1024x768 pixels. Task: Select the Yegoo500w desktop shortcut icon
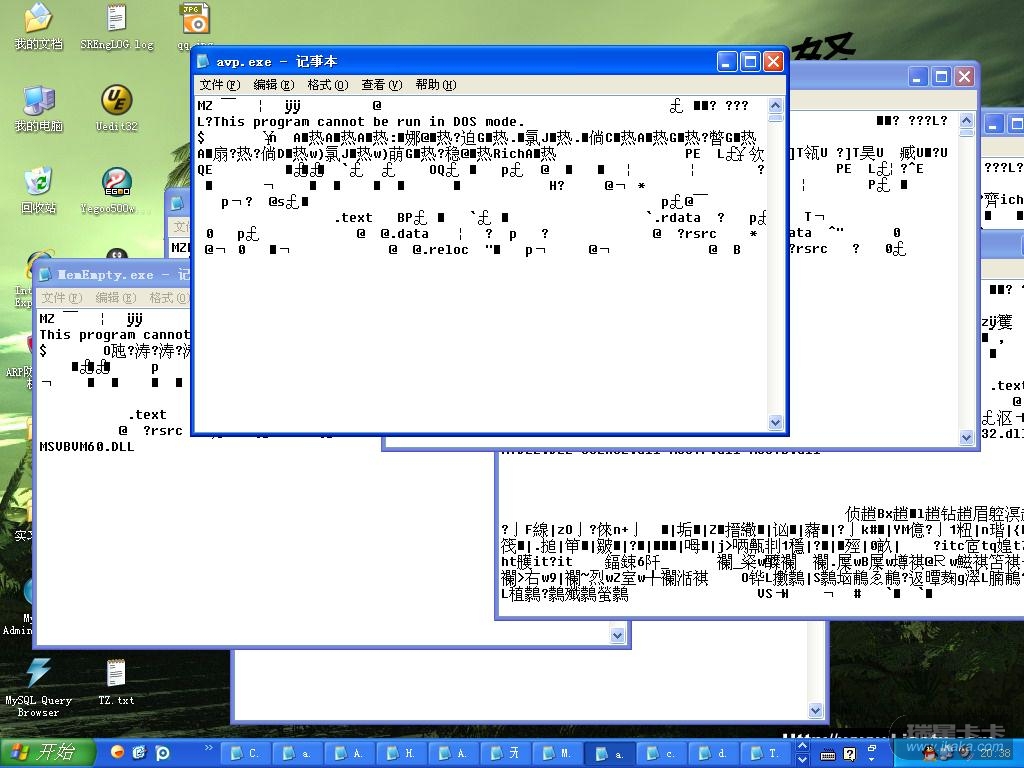[116, 183]
